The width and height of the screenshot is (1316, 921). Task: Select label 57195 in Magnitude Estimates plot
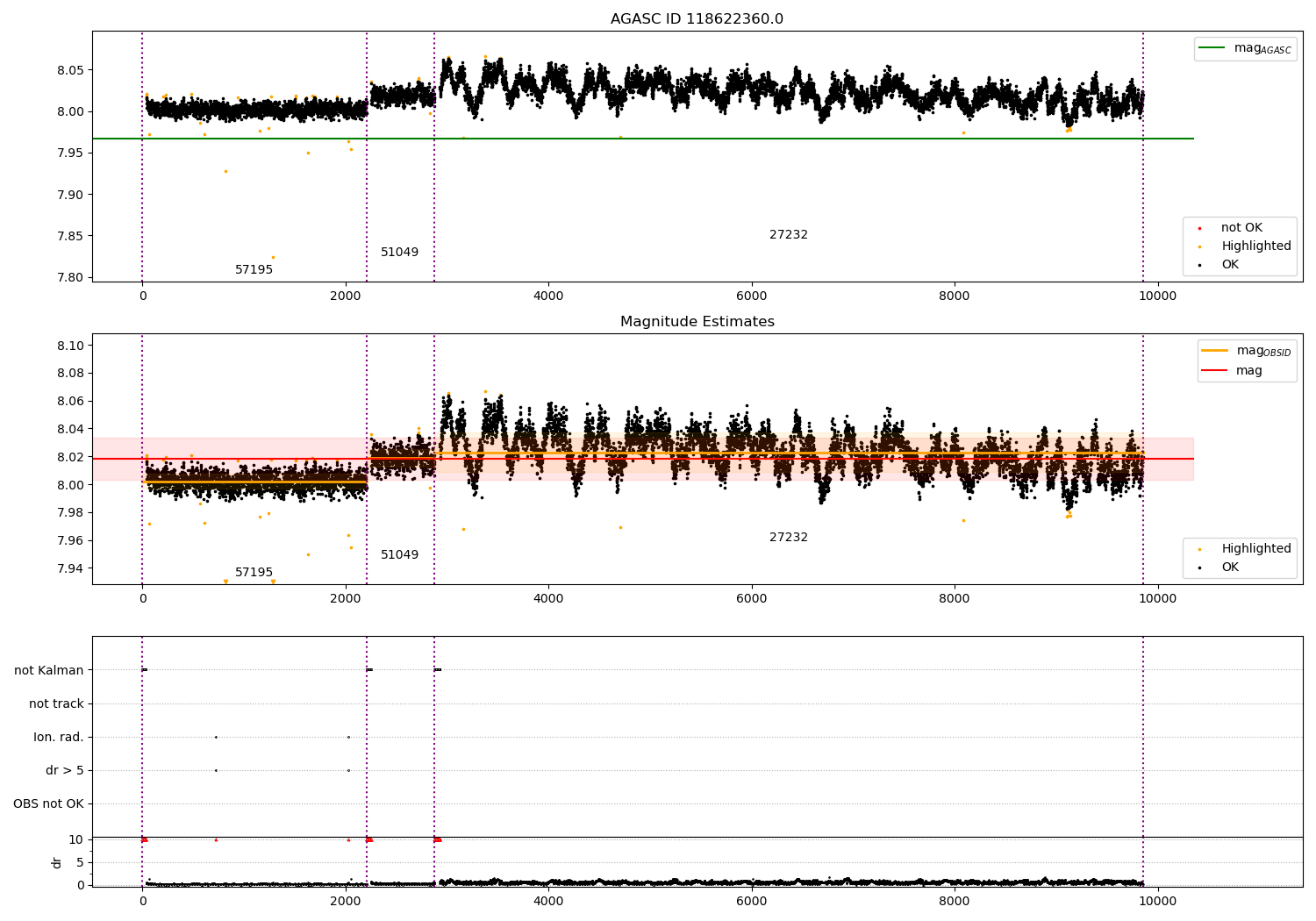tap(254, 573)
